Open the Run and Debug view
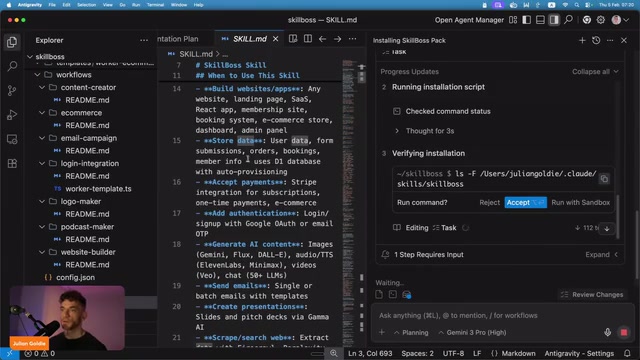 tap(12, 115)
